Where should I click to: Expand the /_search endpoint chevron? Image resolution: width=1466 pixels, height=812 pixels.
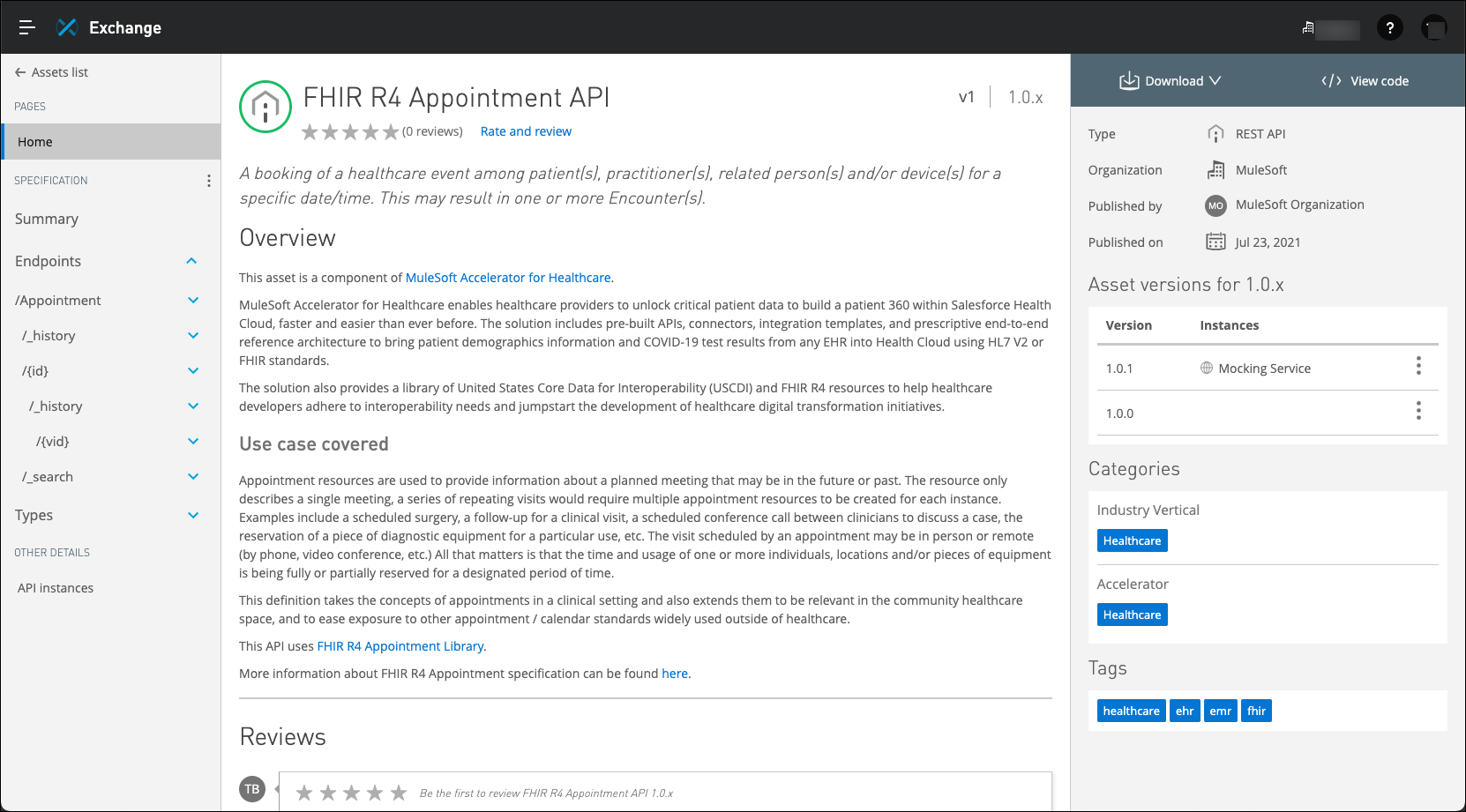click(193, 477)
